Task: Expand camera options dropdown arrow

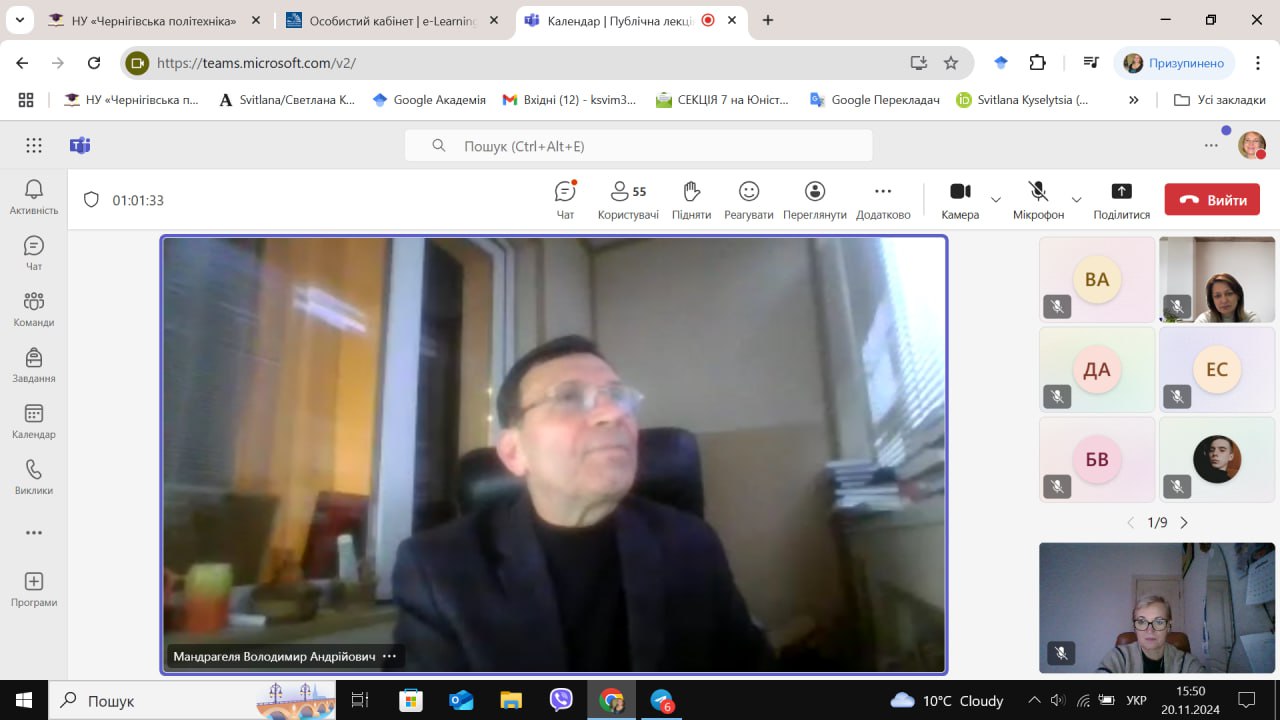Action: tap(996, 199)
